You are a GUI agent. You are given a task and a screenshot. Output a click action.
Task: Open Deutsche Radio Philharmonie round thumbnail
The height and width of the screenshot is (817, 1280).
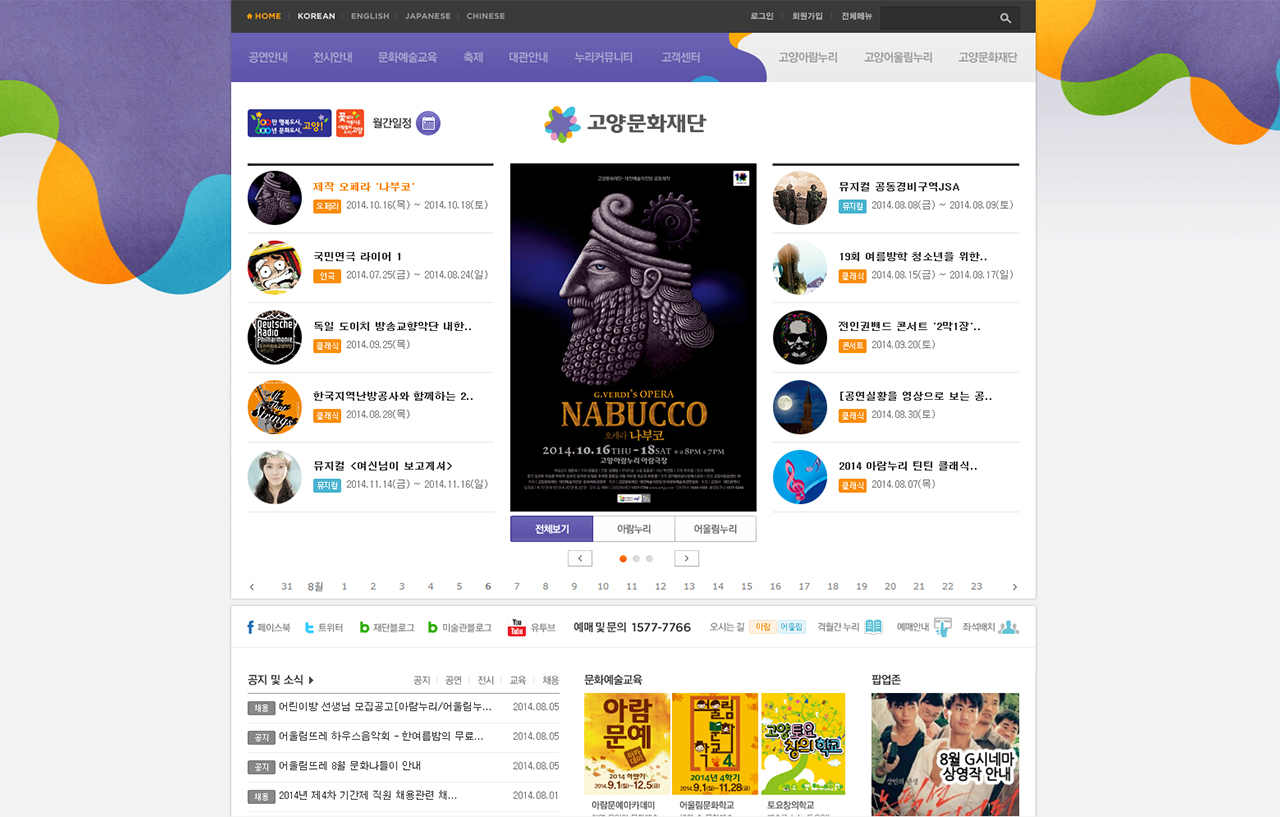coord(274,337)
